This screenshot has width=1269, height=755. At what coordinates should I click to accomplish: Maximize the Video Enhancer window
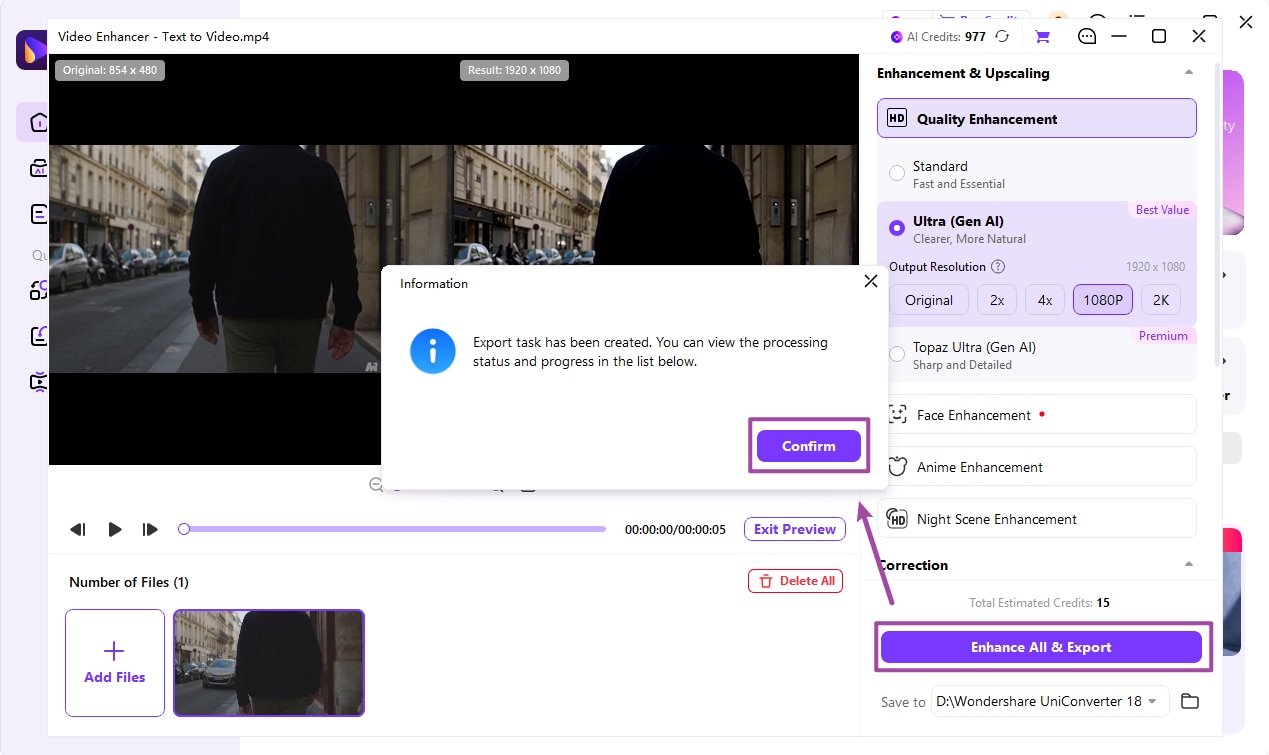1159,36
